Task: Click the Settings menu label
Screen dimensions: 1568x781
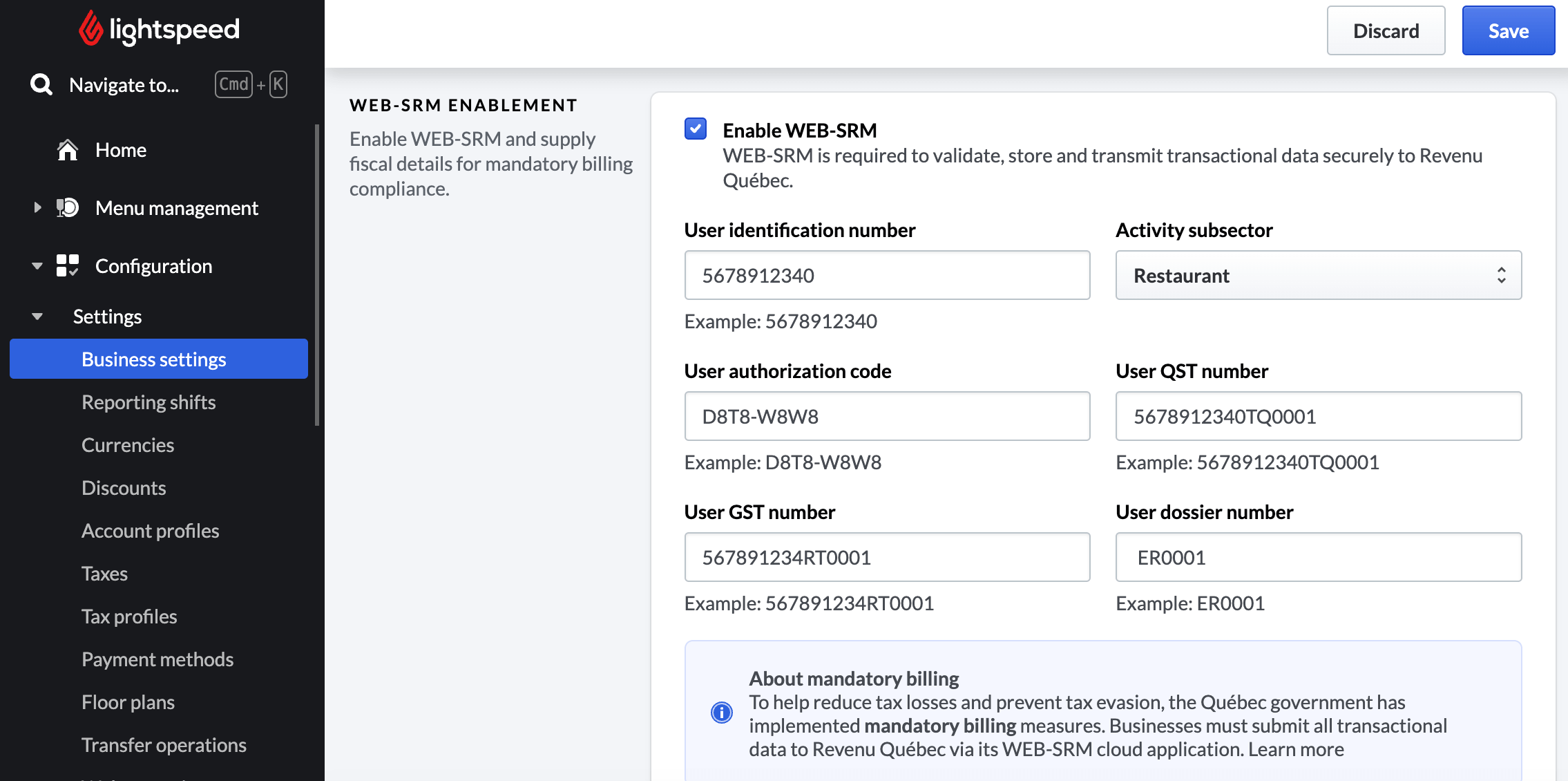Action: (x=107, y=317)
